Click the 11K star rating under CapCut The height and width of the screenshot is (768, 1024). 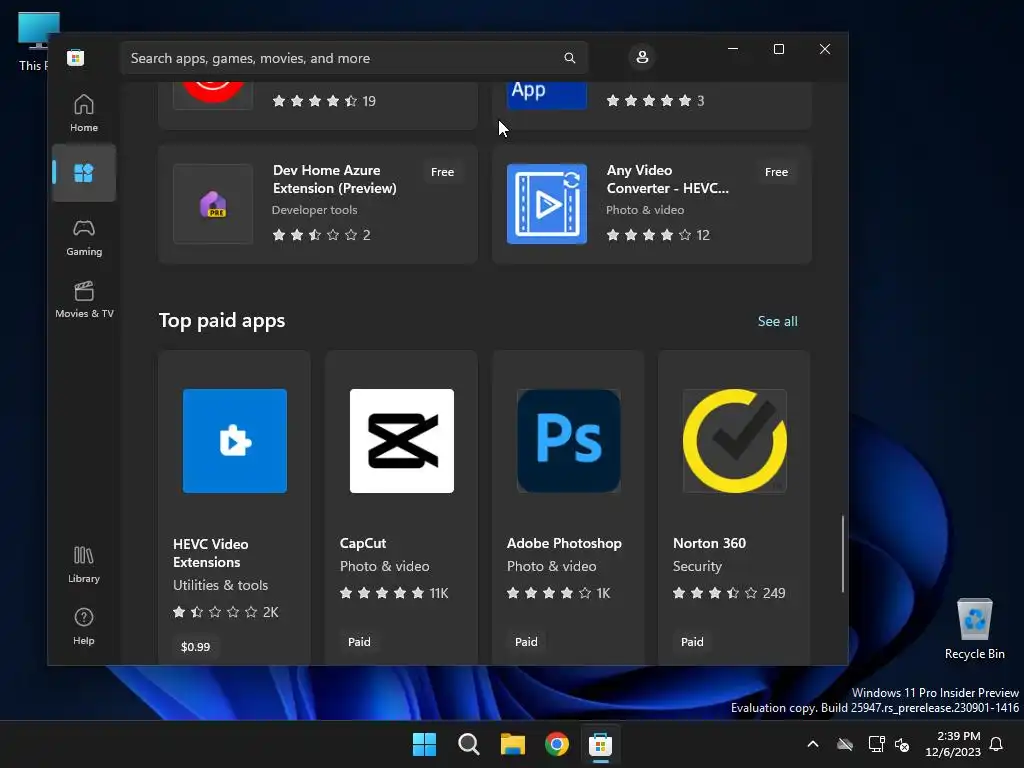pos(394,593)
